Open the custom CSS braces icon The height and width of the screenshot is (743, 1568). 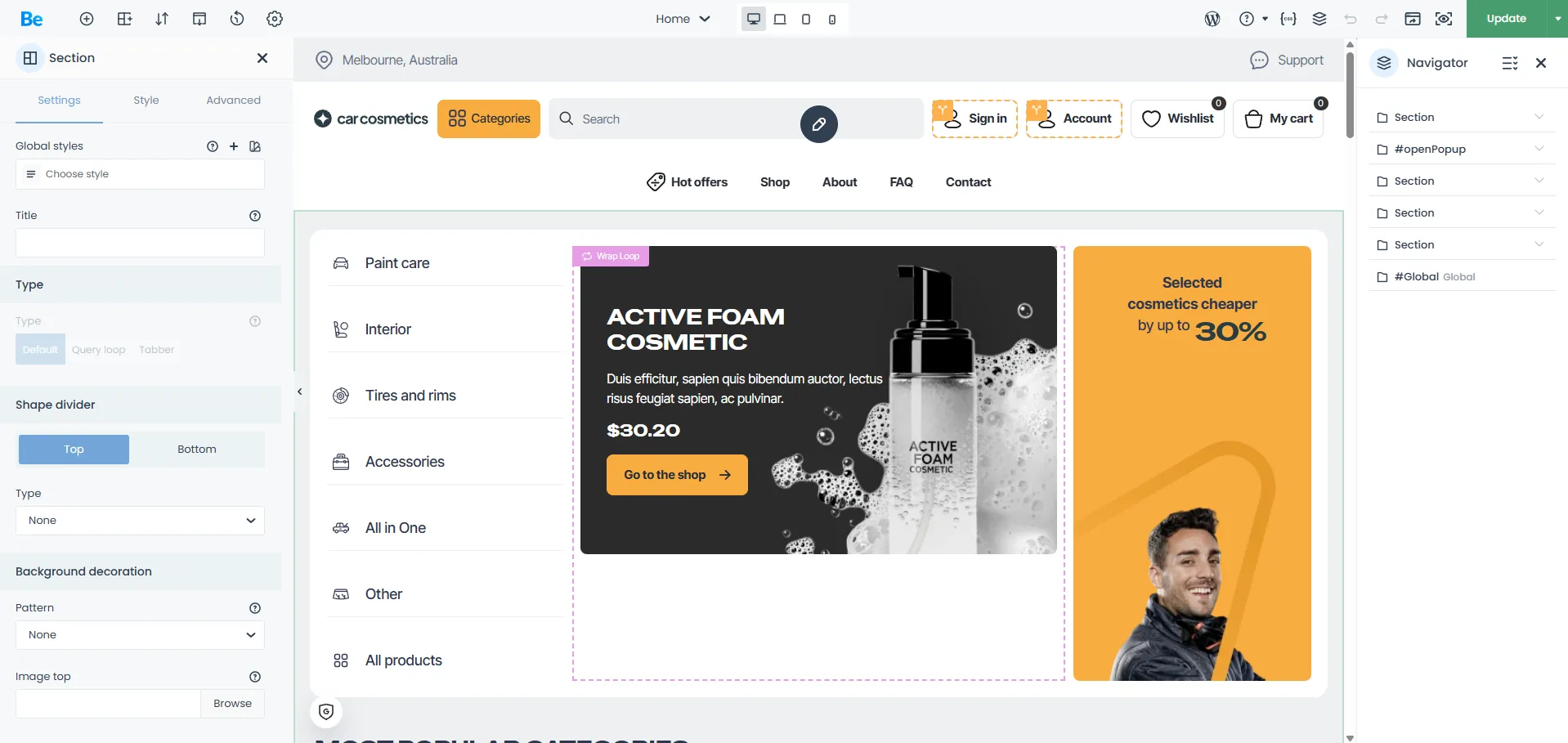(x=1288, y=19)
